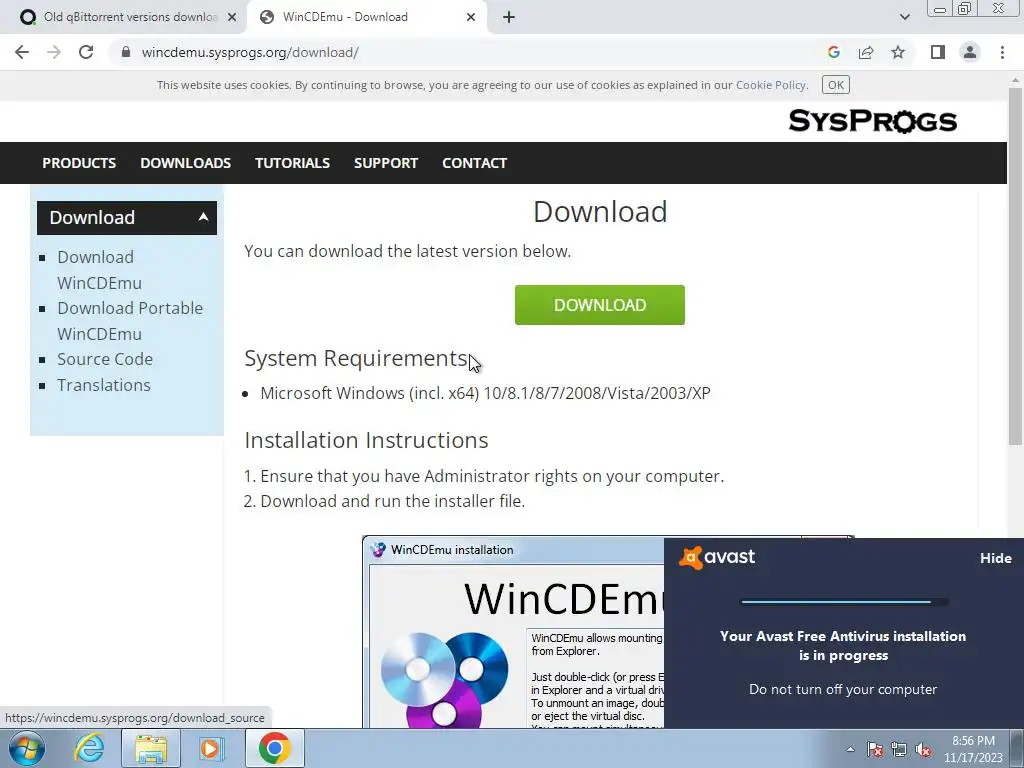Open the tab search chevron

[904, 17]
